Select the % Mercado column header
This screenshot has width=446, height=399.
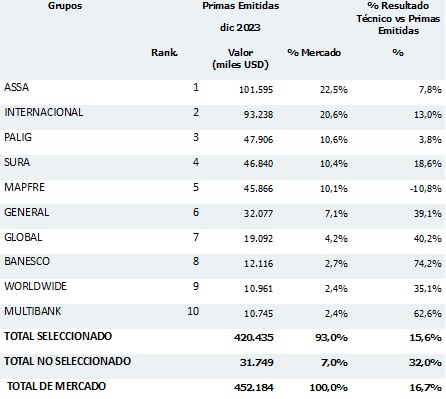tap(314, 52)
